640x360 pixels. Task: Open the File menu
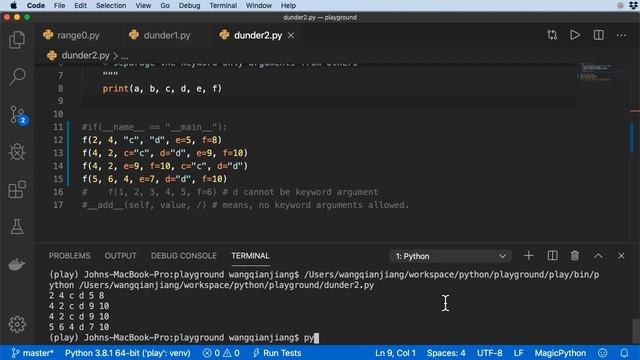click(60, 5)
